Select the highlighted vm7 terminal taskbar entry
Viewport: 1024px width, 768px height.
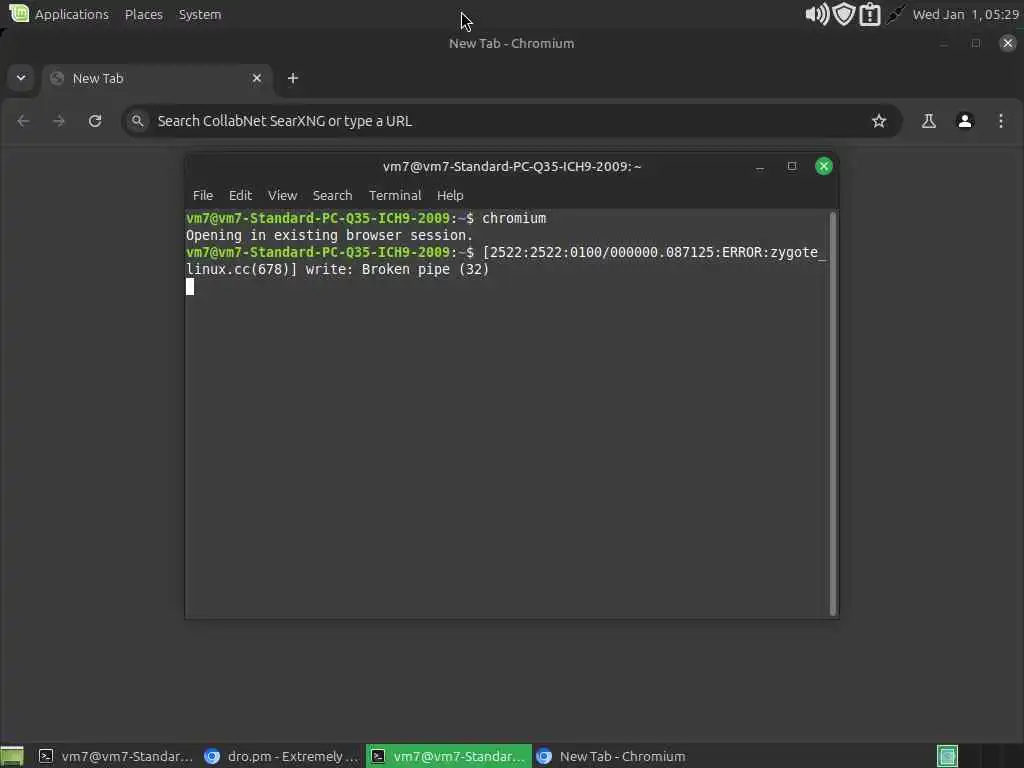point(449,756)
